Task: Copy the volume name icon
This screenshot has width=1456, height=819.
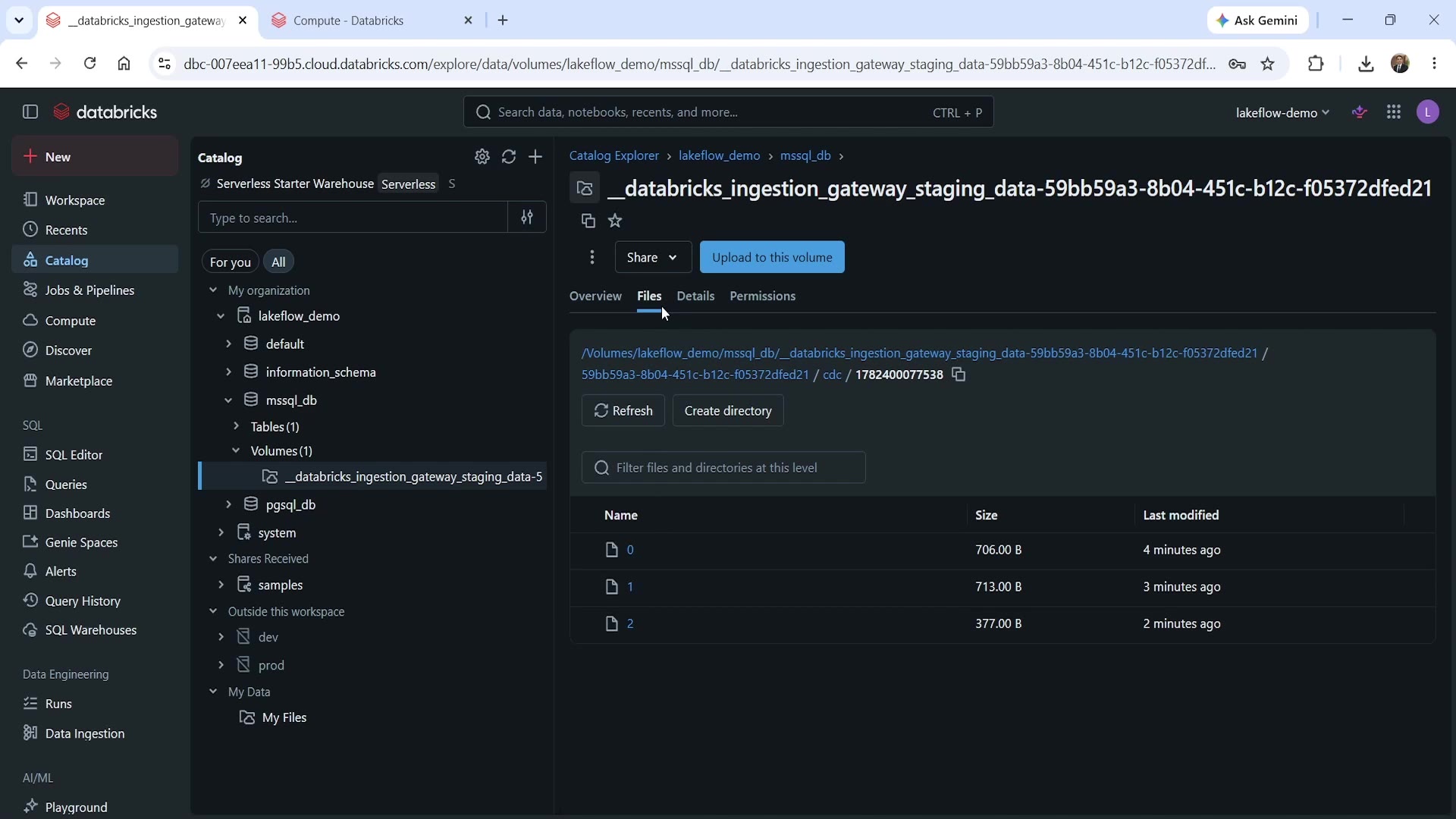Action: [588, 221]
